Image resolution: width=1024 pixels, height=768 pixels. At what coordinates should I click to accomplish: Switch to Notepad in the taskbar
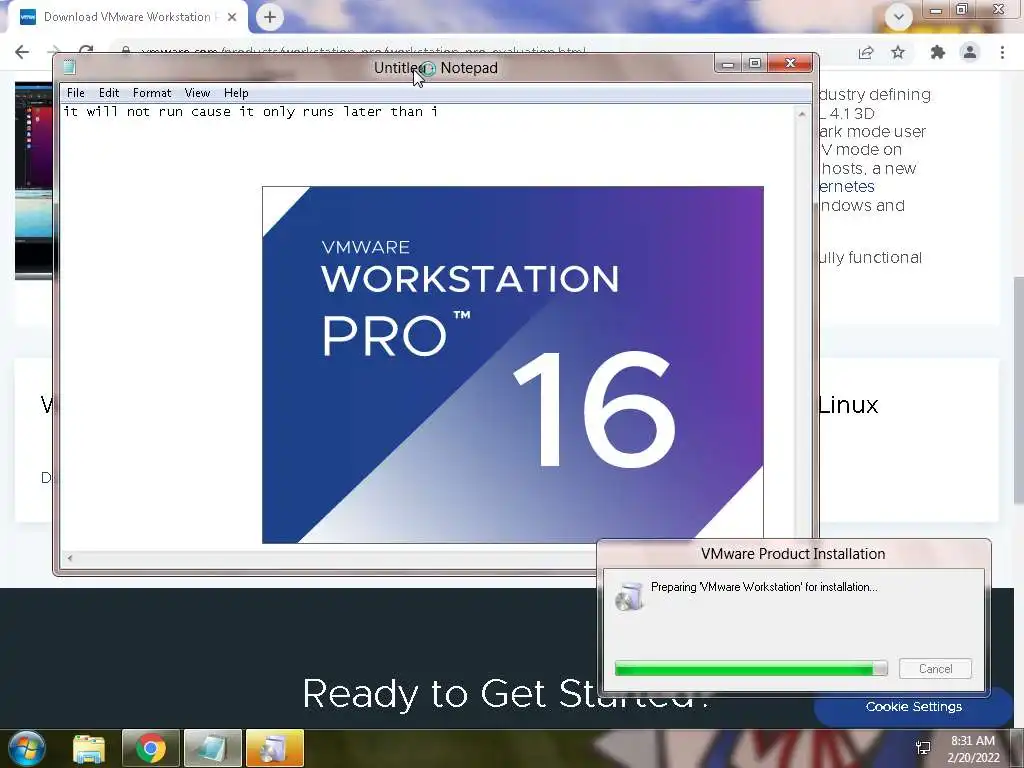[213, 748]
